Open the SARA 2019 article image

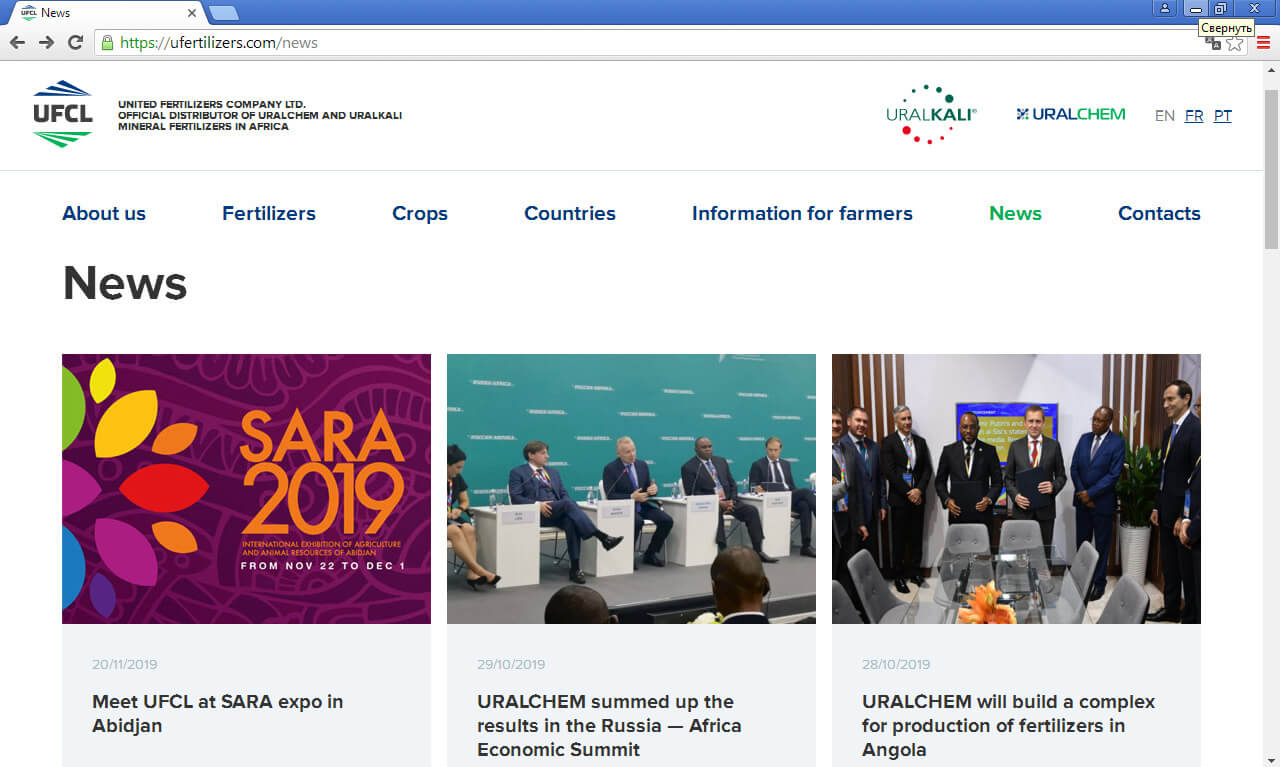pos(246,488)
